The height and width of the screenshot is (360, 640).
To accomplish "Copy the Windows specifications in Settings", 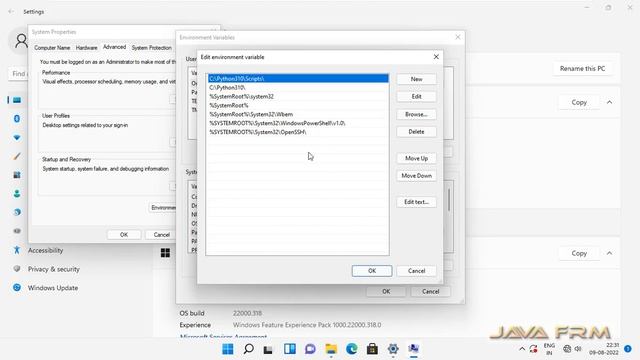I will (579, 253).
